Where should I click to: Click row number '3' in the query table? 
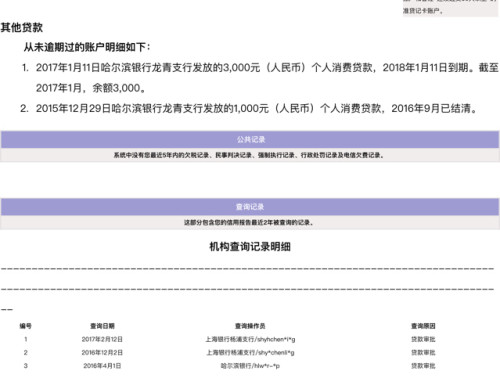[25, 366]
